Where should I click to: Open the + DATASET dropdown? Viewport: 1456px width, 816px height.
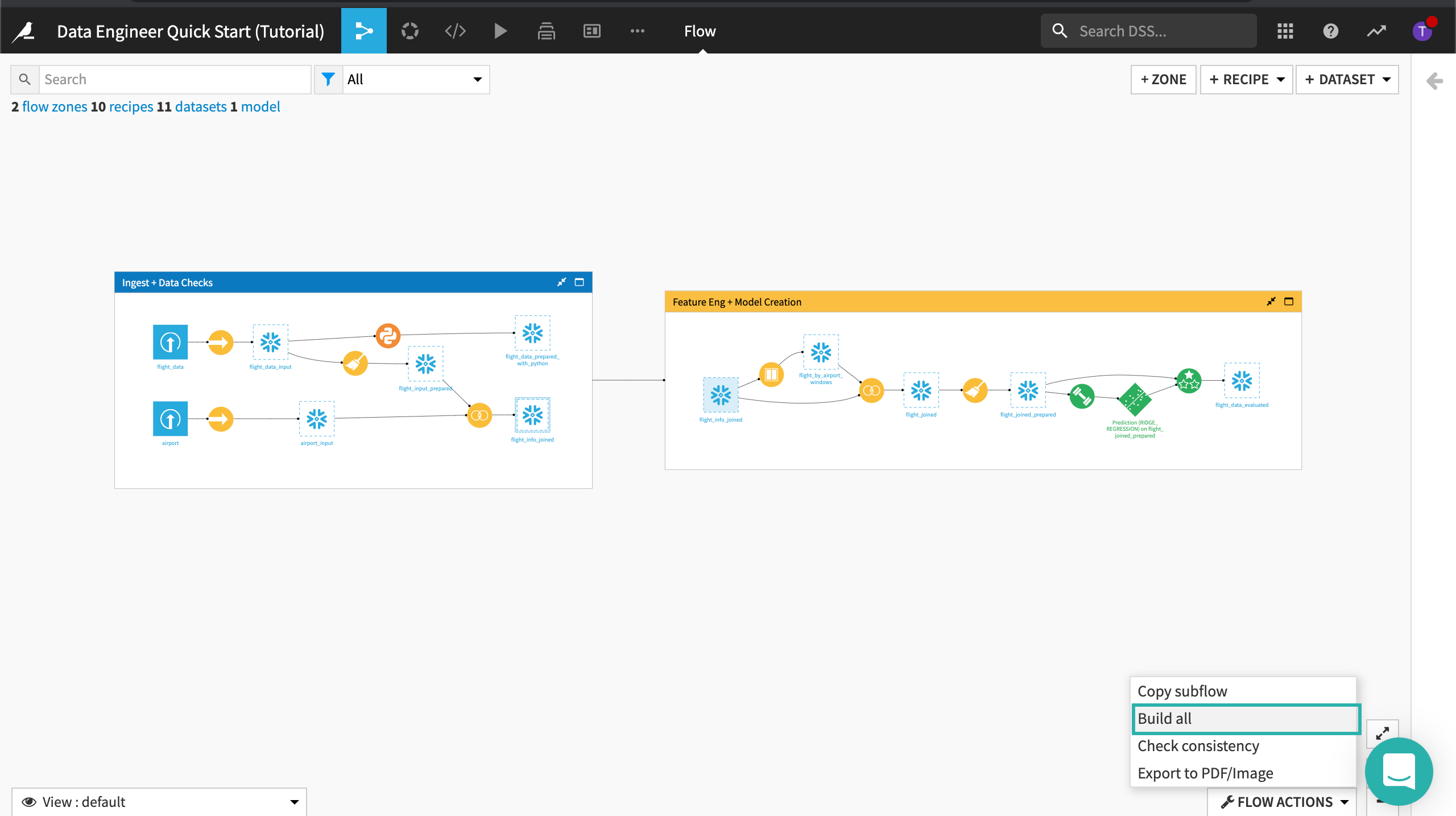coord(1347,79)
